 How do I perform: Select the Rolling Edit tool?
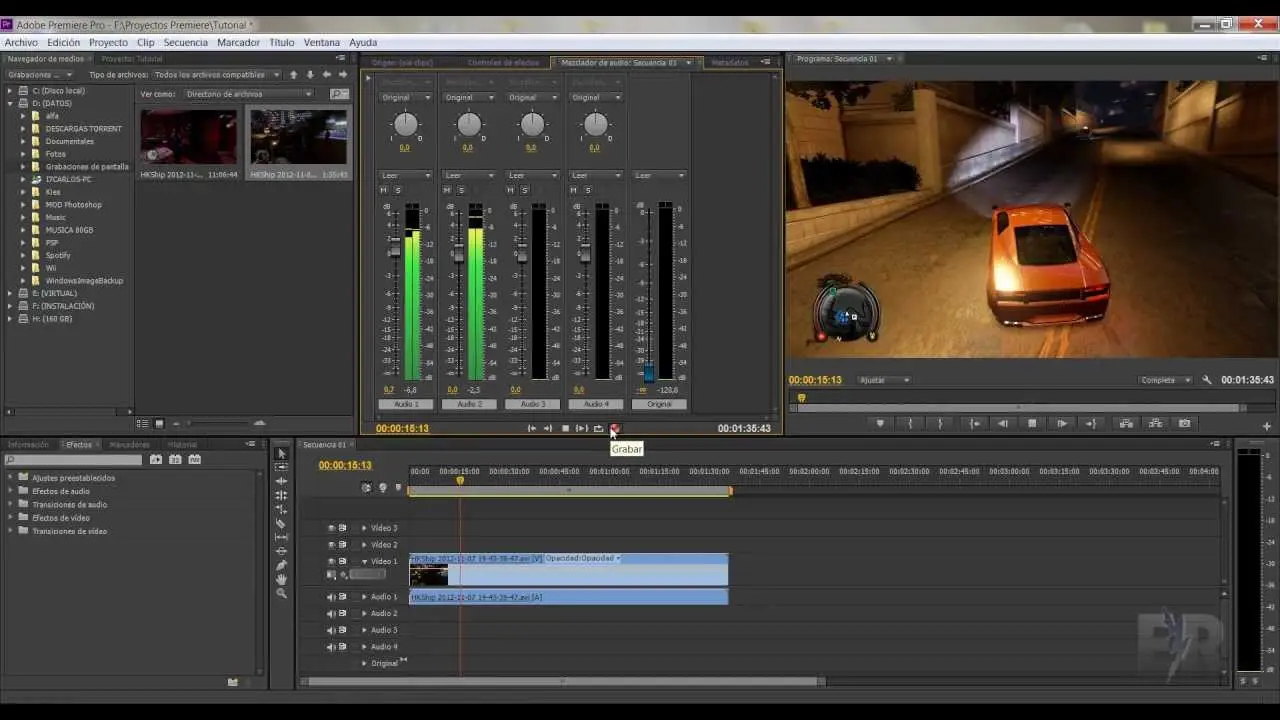pyautogui.click(x=281, y=495)
